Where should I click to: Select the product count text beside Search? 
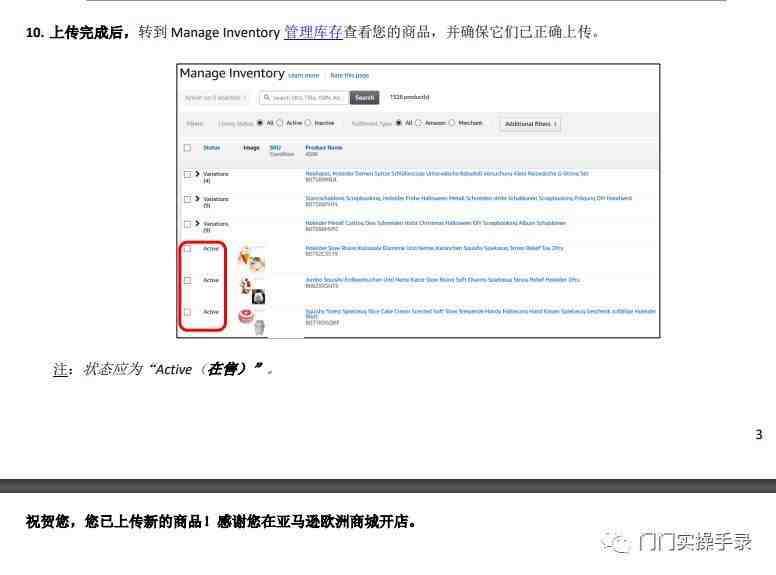pyautogui.click(x=409, y=97)
